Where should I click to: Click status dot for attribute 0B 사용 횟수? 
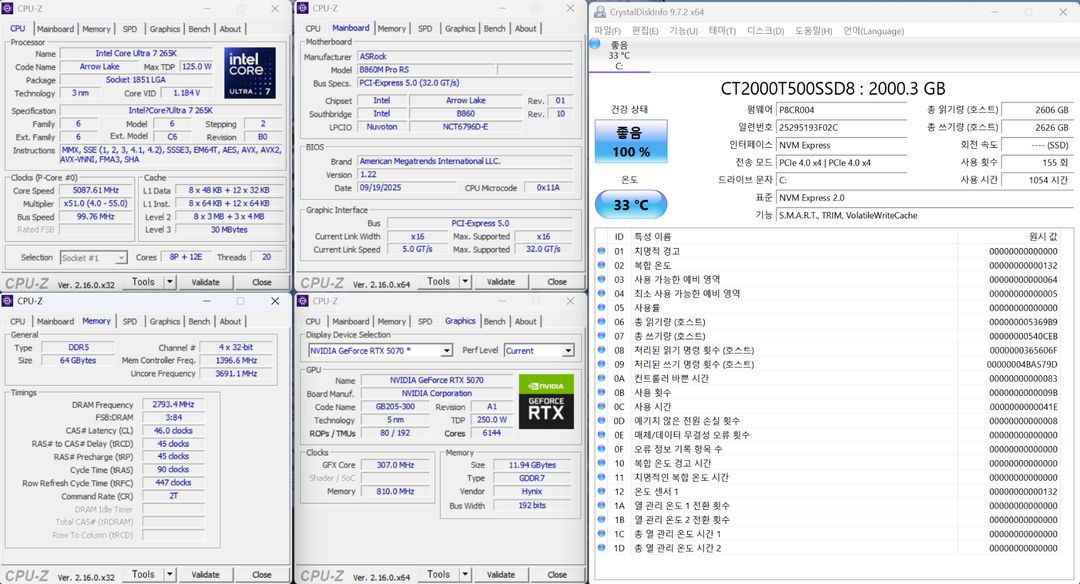click(x=601, y=392)
